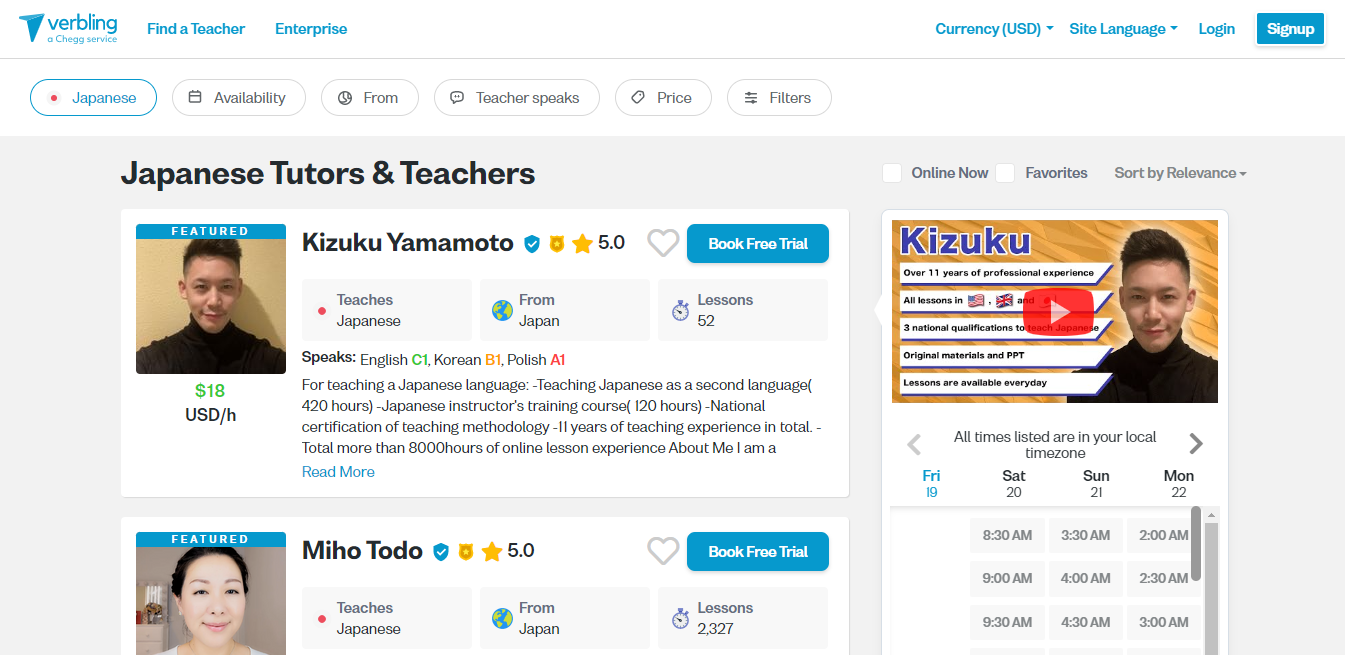
Task: Open the Currency (USD) dropdown
Action: pyautogui.click(x=994, y=29)
